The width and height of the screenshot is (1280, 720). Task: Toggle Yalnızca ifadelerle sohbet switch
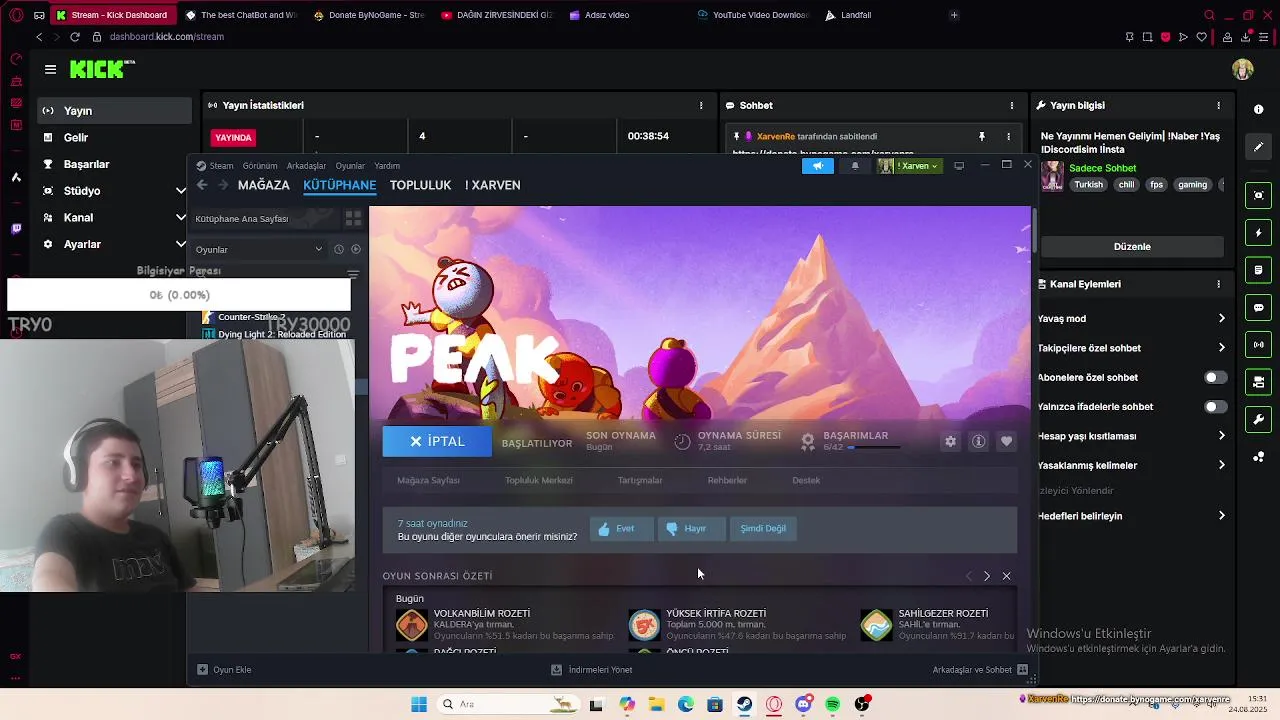[1215, 407]
